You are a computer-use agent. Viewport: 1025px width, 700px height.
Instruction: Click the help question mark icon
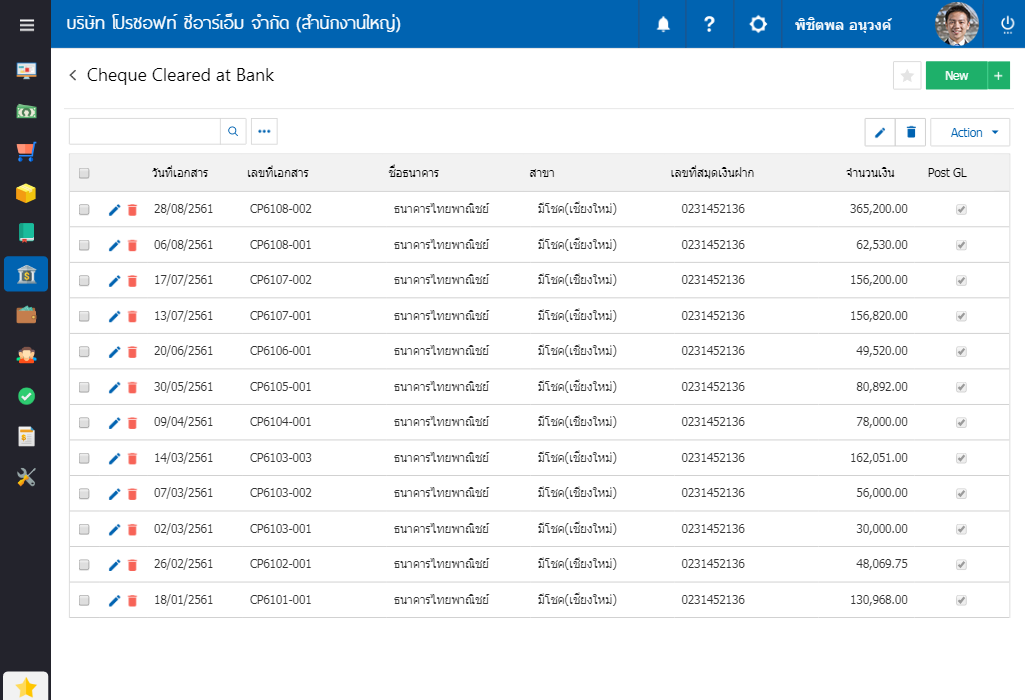point(709,24)
